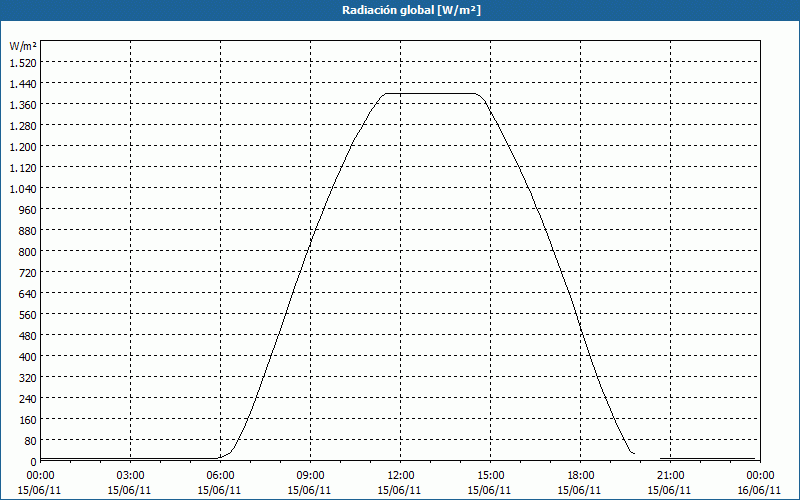Click the '80' y-axis value
This screenshot has height=500, width=800.
click(31, 441)
